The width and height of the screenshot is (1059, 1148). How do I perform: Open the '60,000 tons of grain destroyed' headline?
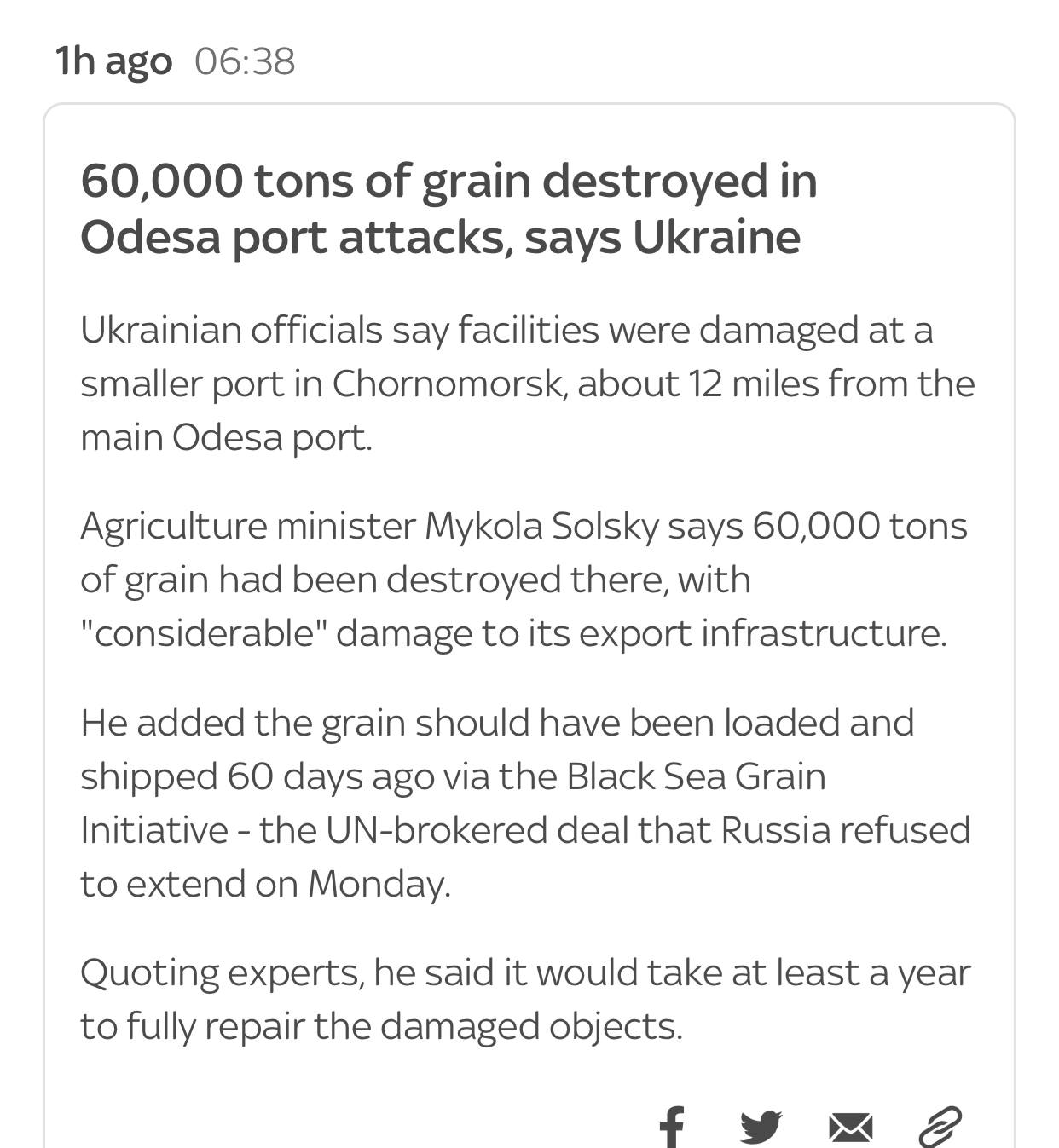tap(448, 208)
